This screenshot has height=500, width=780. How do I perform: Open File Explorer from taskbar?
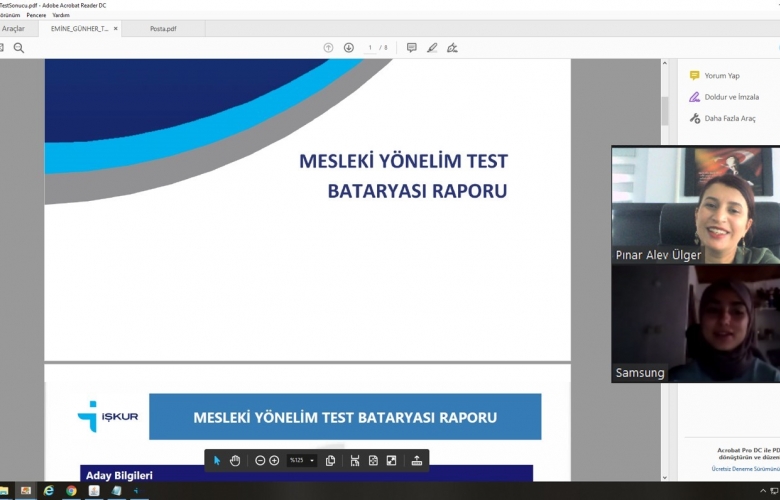[x=4, y=491]
